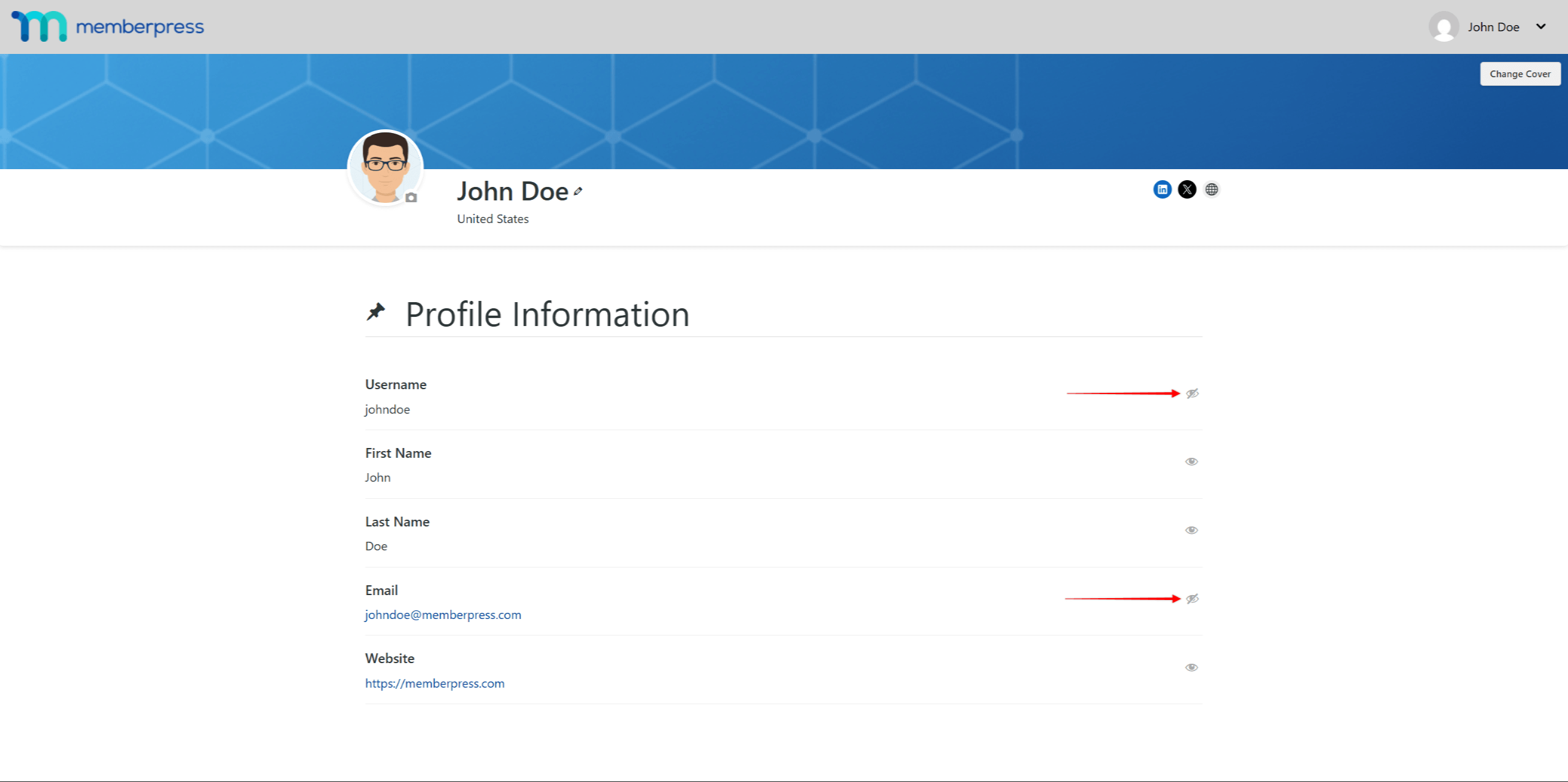Click the globe website icon
Viewport: 1568px width, 782px height.
click(1211, 189)
